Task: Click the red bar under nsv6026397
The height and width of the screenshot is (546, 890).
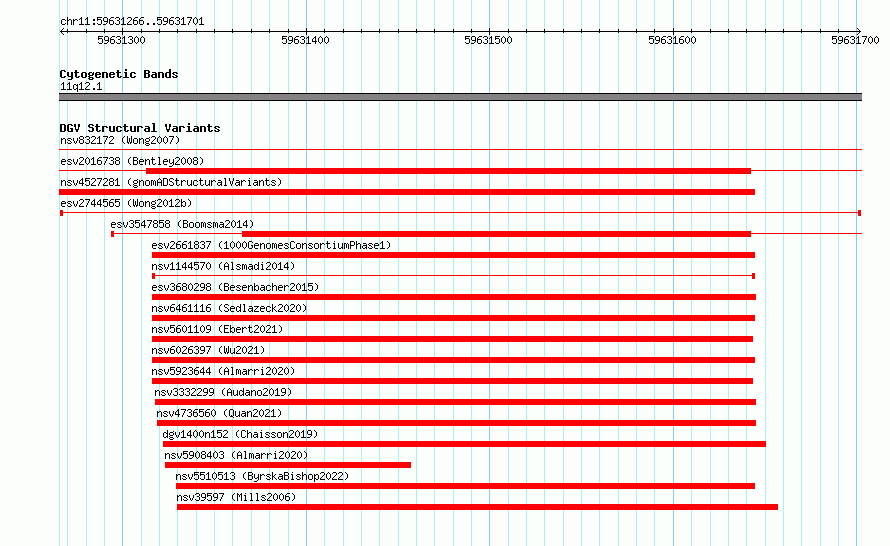Action: click(x=453, y=360)
